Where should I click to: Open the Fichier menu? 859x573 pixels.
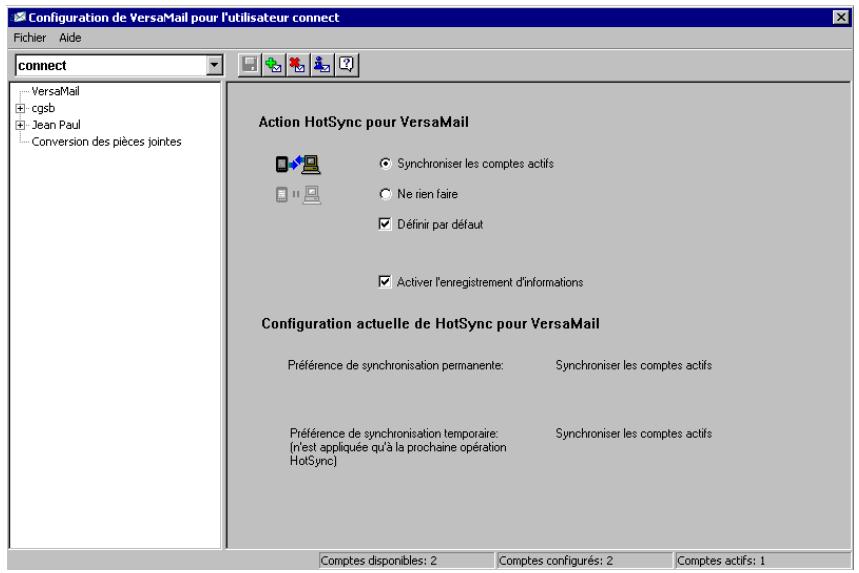pos(30,38)
